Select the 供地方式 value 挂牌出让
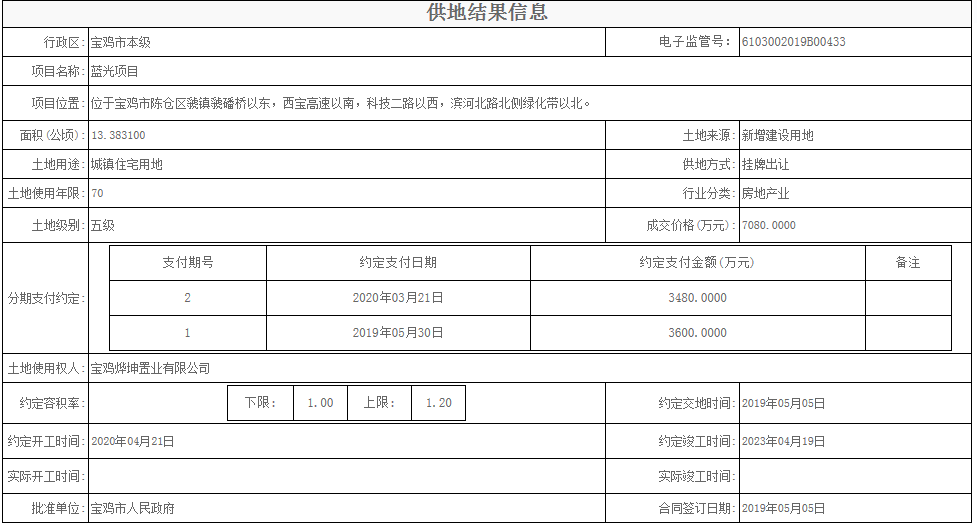977x526 pixels. click(765, 164)
